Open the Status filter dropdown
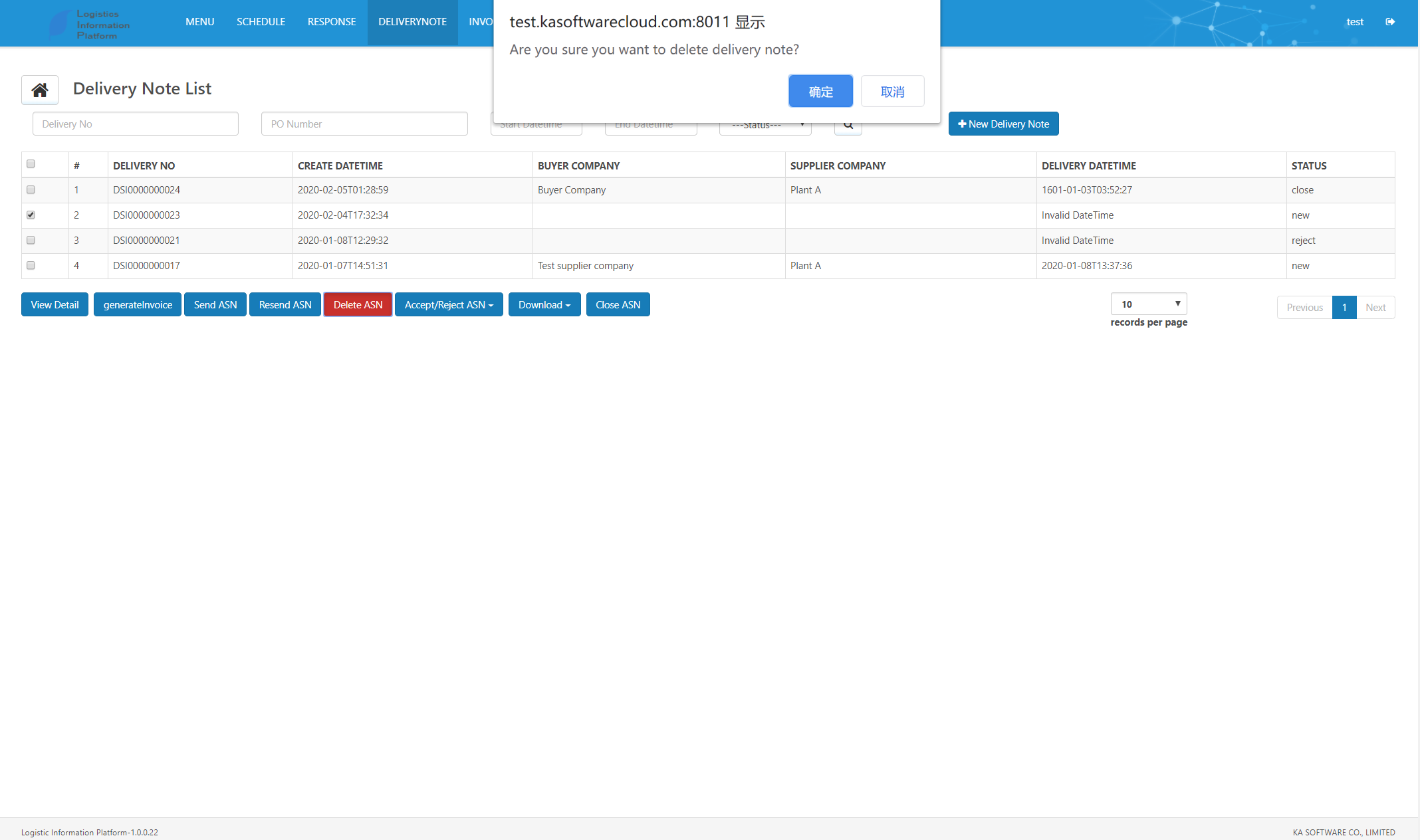Image resolution: width=1420 pixels, height=840 pixels. (x=765, y=126)
